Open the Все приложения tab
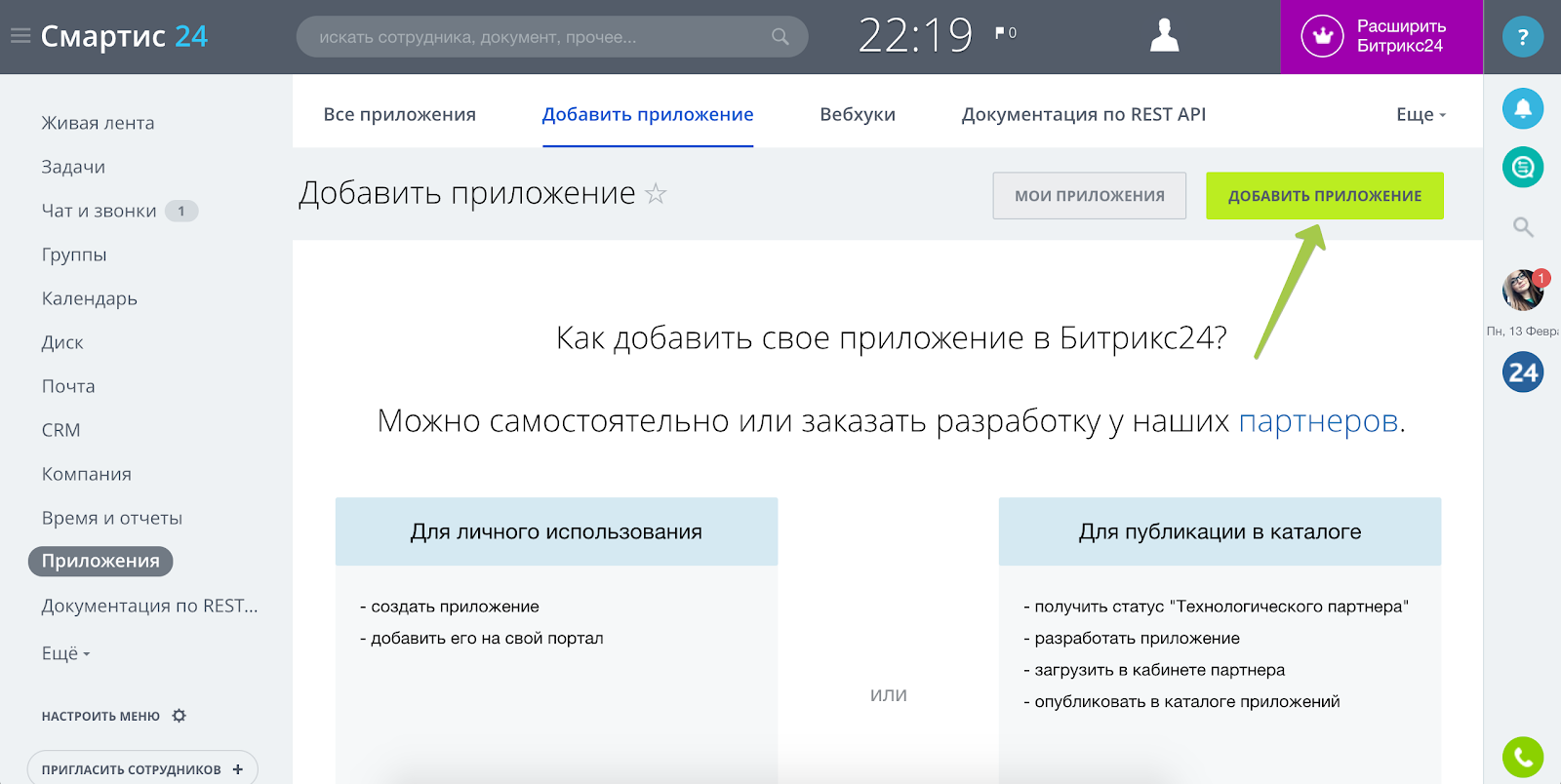Screen dimensions: 1561x784 [x=399, y=115]
